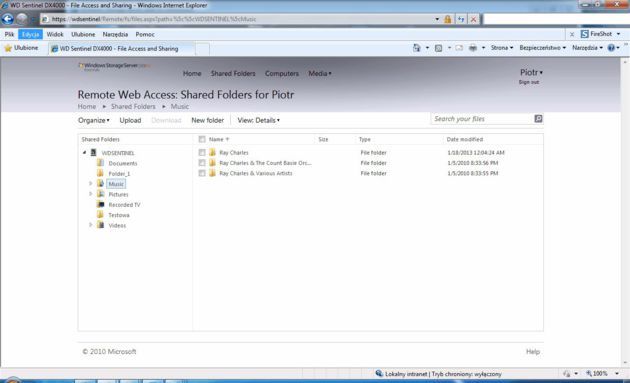Click the New folder button
The width and height of the screenshot is (630, 383).
[207, 120]
